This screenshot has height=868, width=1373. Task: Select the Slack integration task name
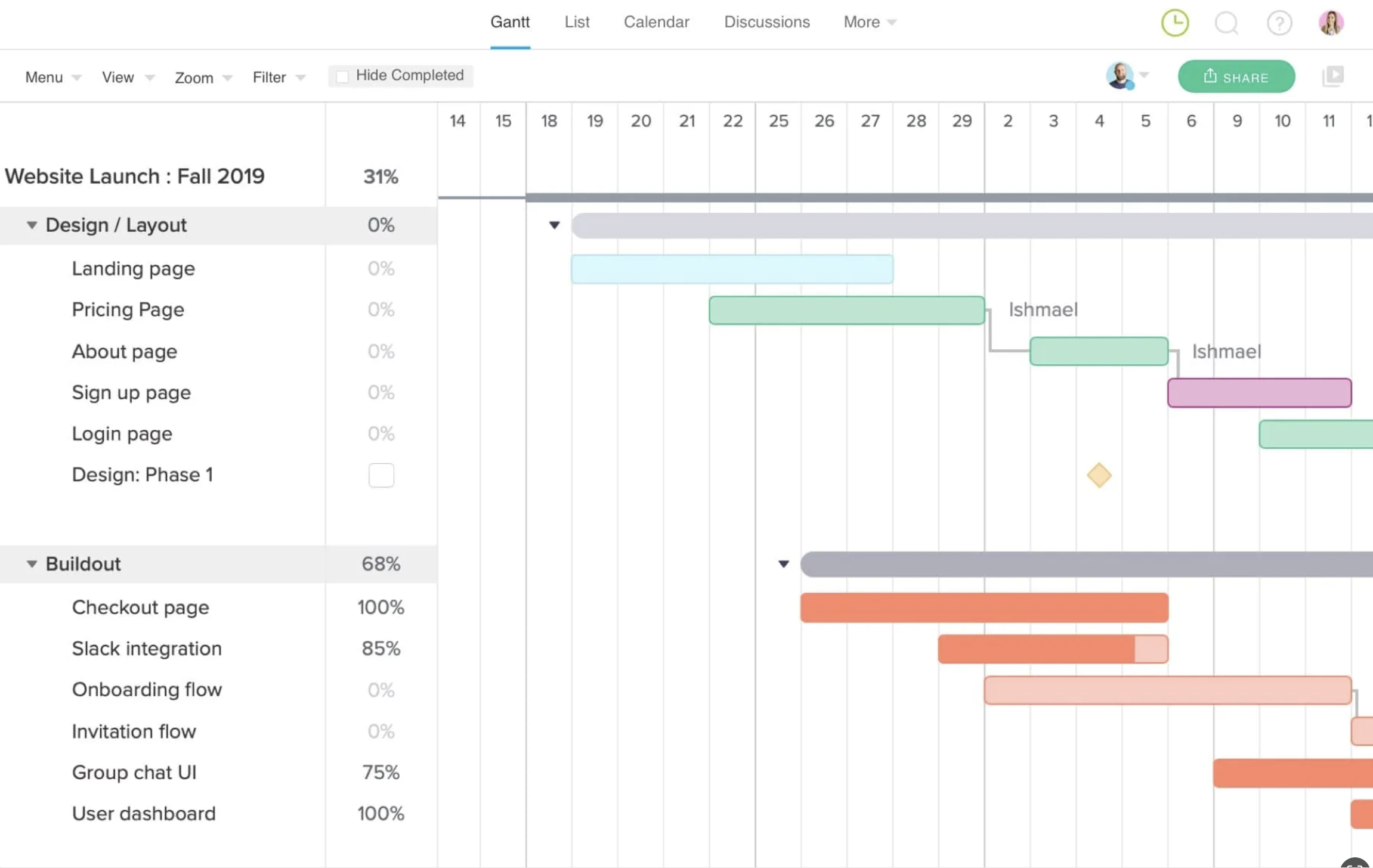pos(147,649)
